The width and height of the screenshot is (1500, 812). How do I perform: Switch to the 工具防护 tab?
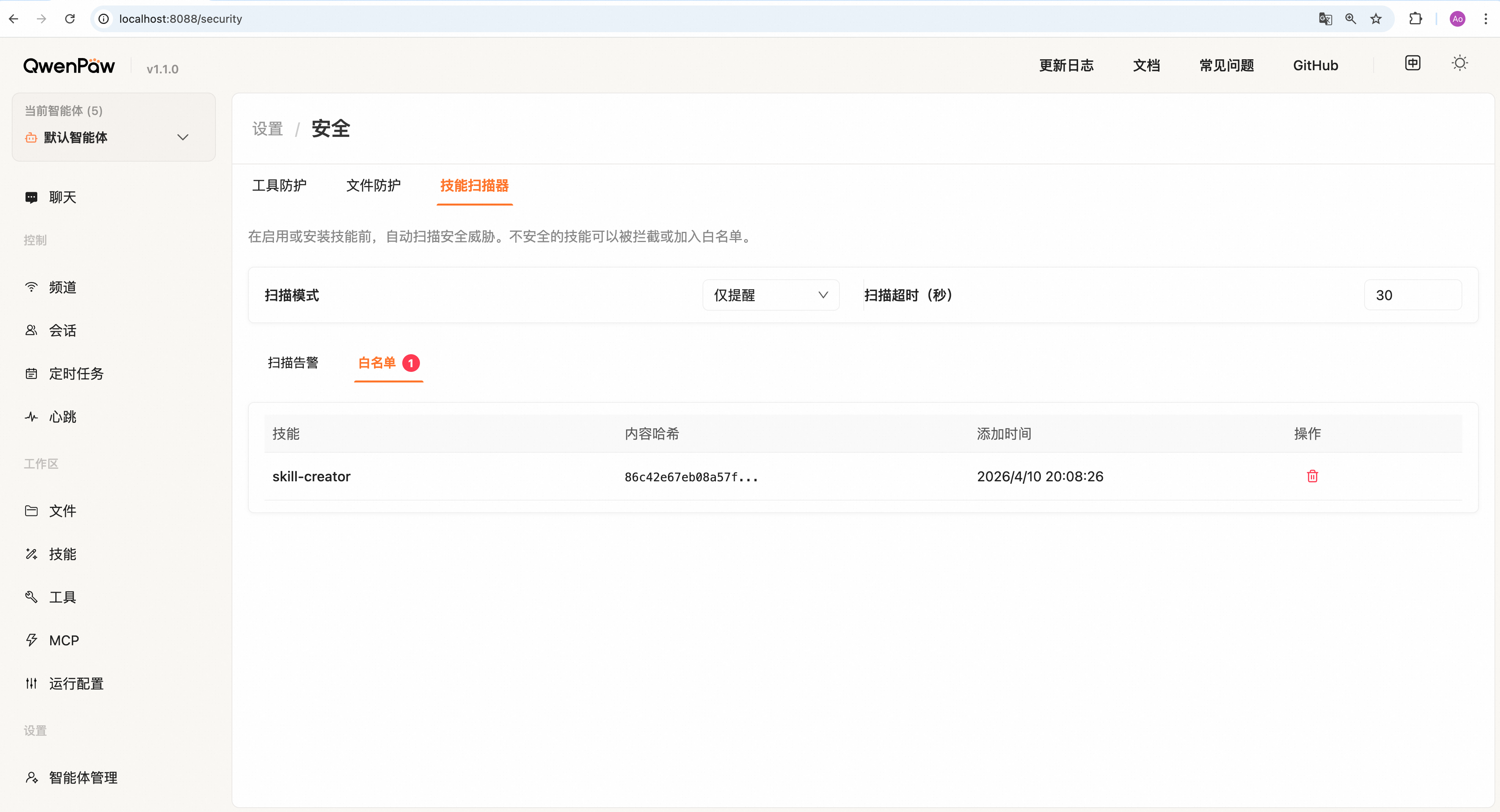[x=279, y=186]
